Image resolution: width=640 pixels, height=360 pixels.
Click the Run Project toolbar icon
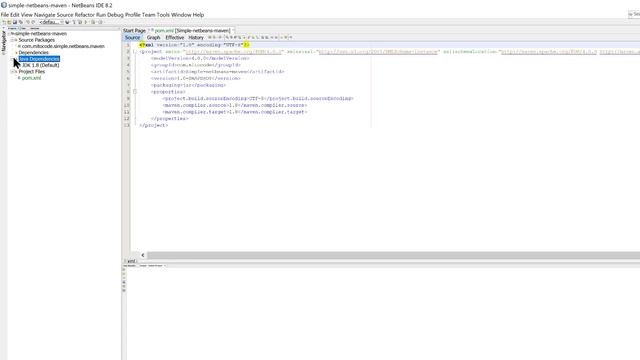(86, 22)
